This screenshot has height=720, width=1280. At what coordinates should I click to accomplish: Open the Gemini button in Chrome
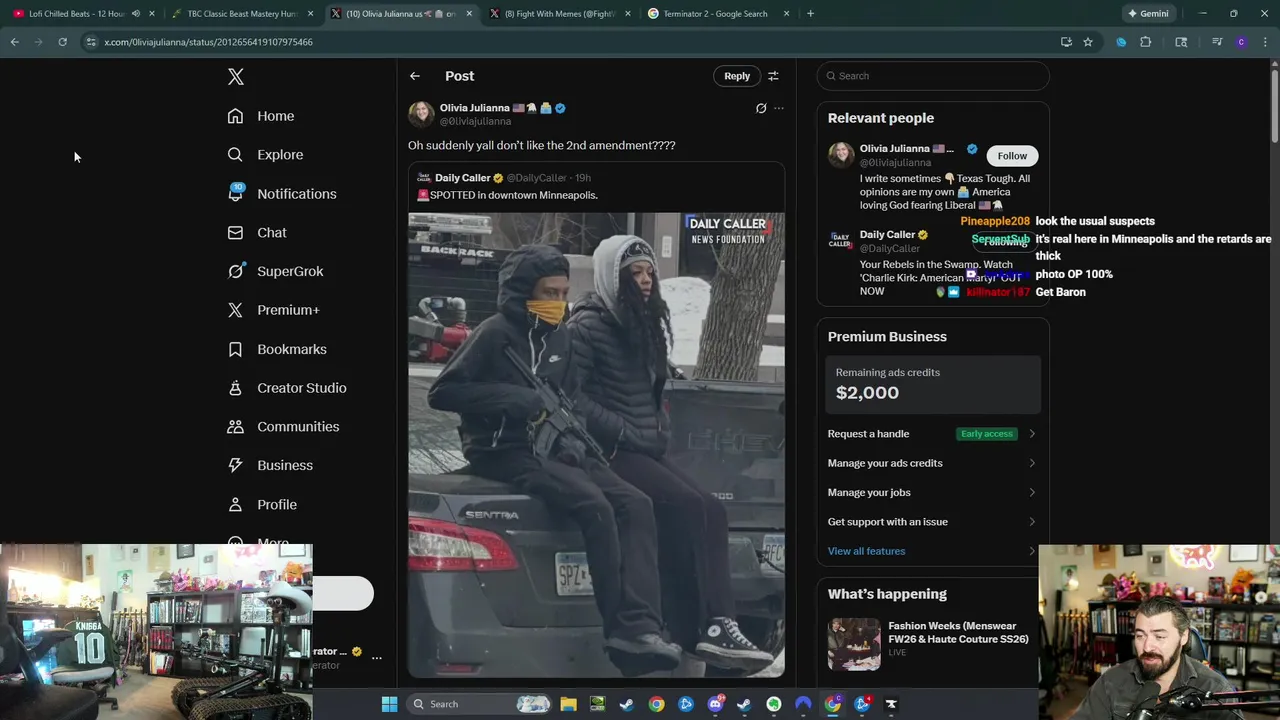(x=1148, y=14)
